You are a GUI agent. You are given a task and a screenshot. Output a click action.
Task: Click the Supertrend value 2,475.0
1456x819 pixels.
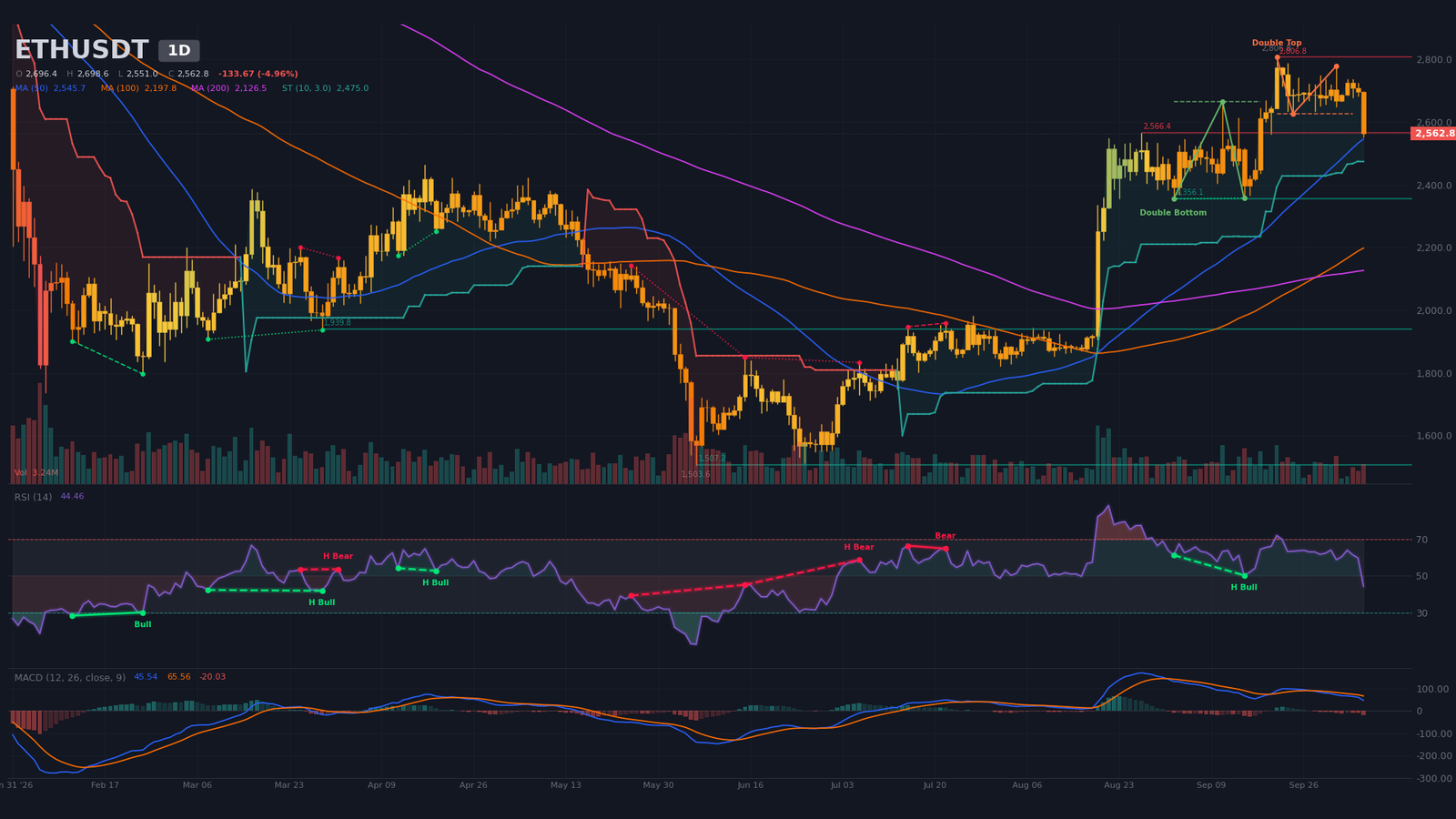[352, 88]
